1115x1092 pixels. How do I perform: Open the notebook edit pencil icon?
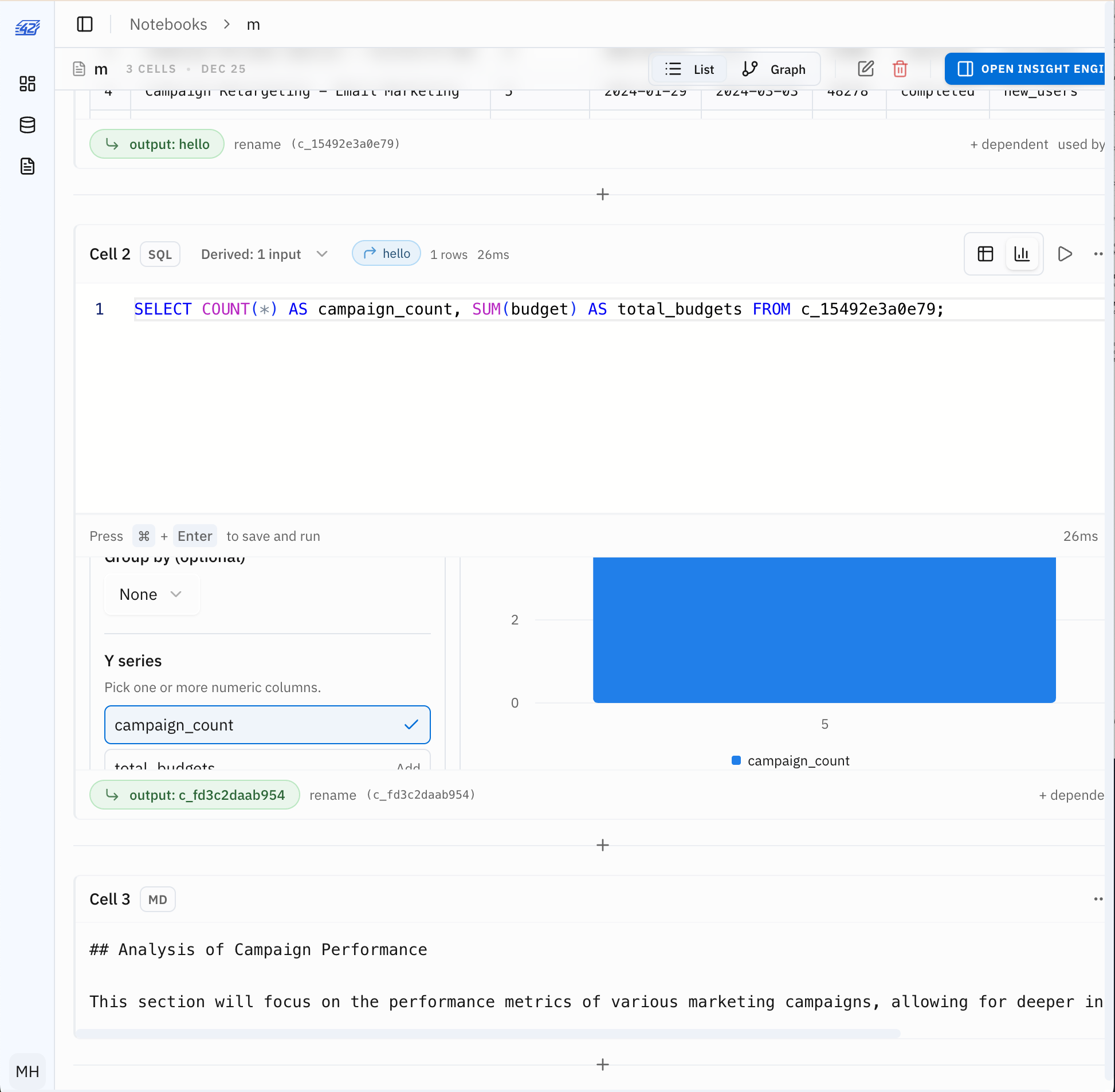pyautogui.click(x=866, y=69)
